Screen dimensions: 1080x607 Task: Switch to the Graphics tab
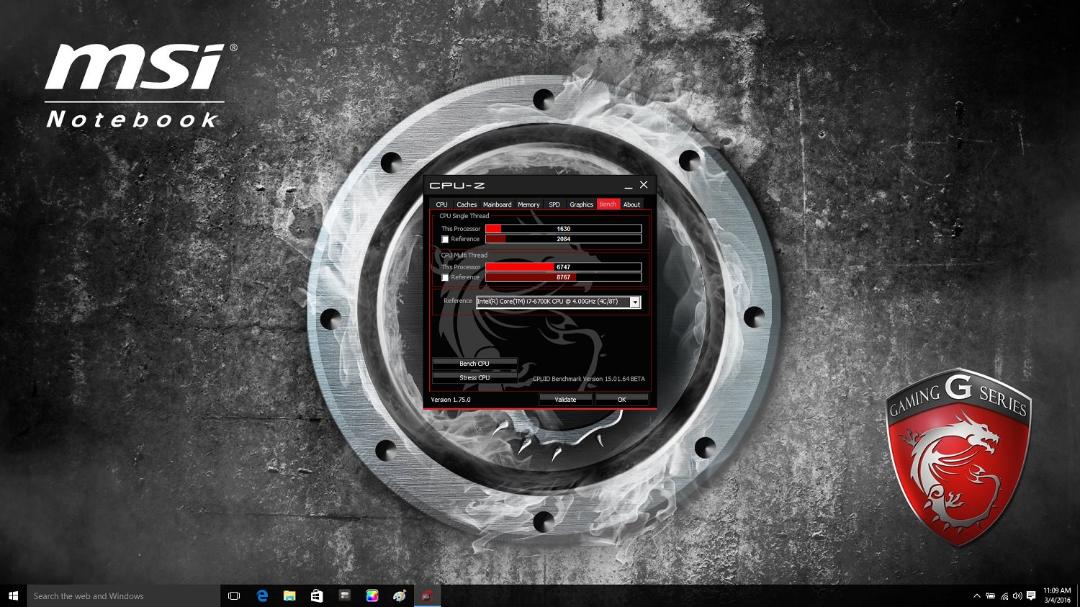(x=581, y=205)
